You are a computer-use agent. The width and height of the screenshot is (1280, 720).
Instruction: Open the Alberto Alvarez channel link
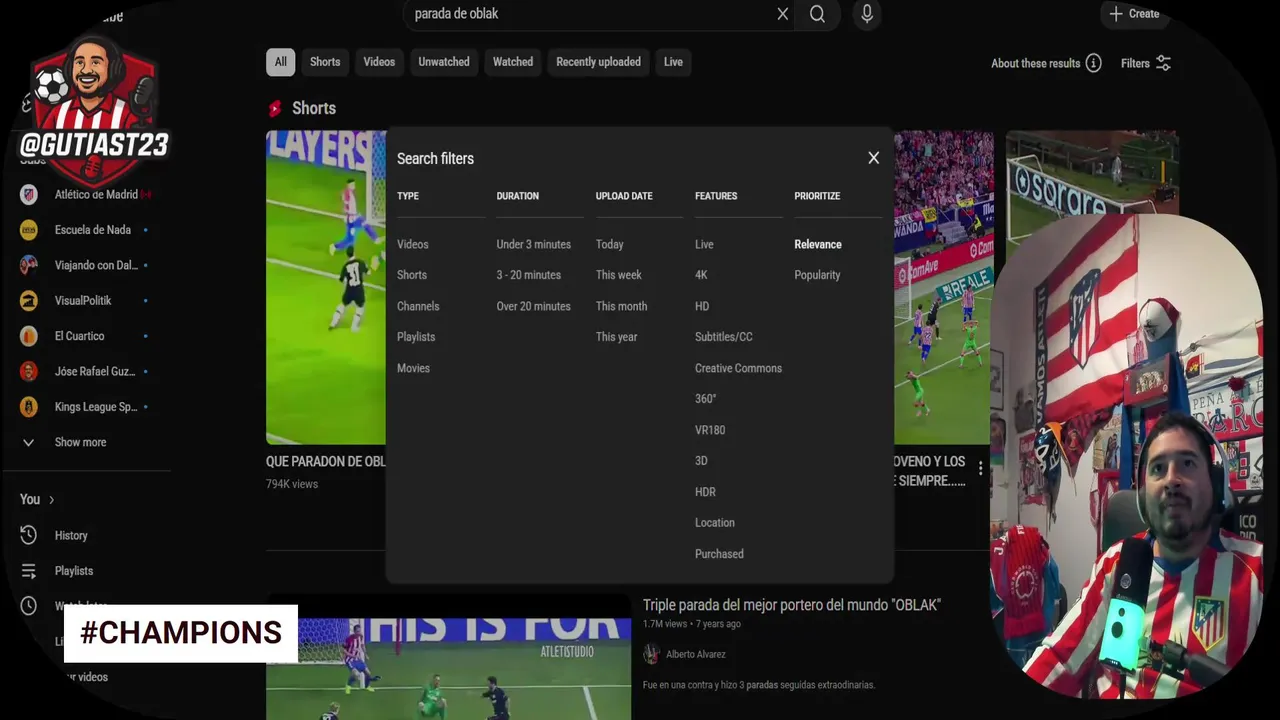[696, 654]
